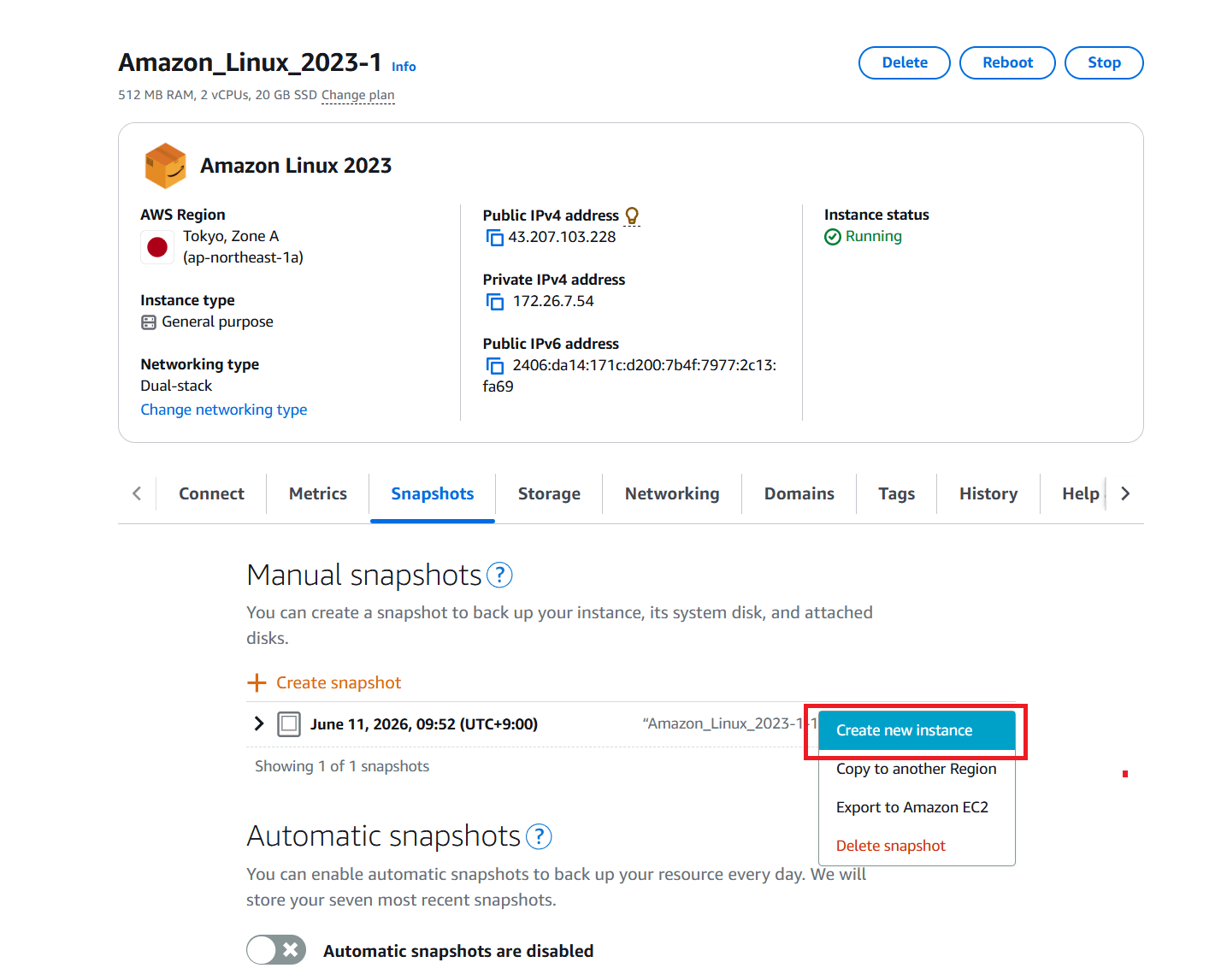Click the private IP 172.26.7.54
This screenshot has height=980, width=1227.
553,301
